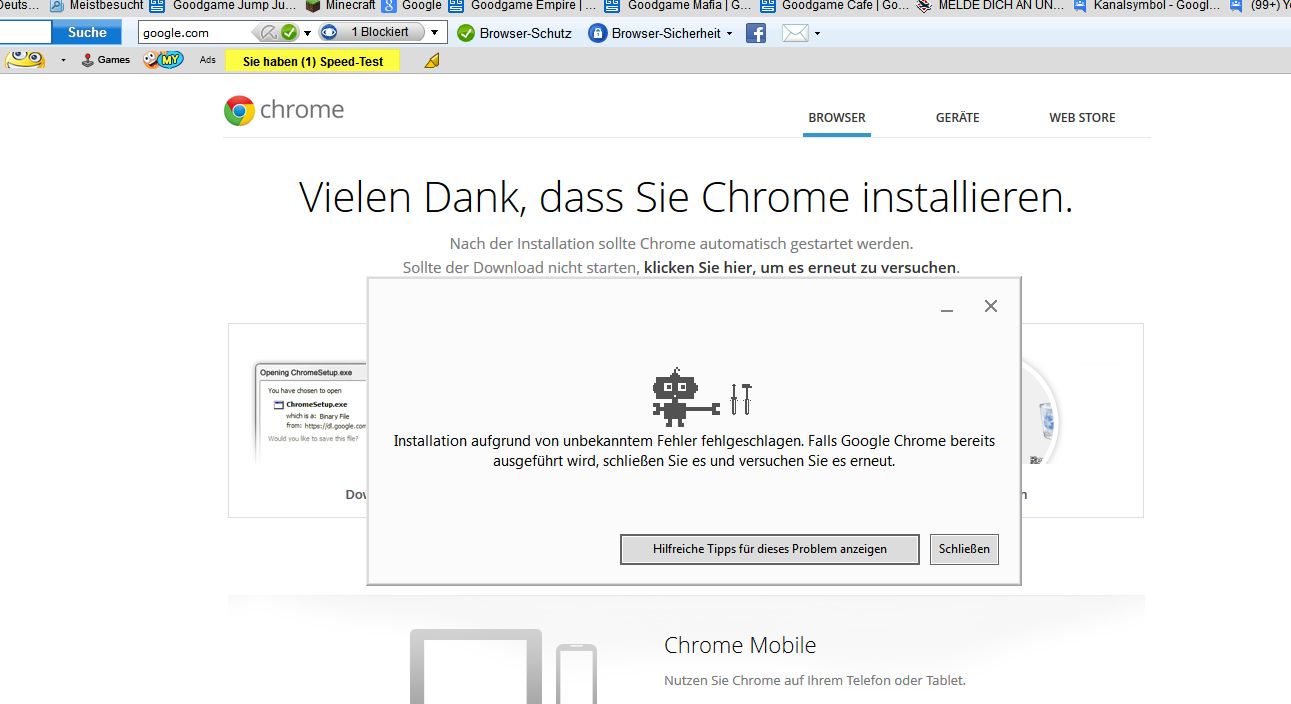This screenshot has height=704, width=1291.
Task: Switch to the WEB STORE tab
Action: pyautogui.click(x=1082, y=117)
